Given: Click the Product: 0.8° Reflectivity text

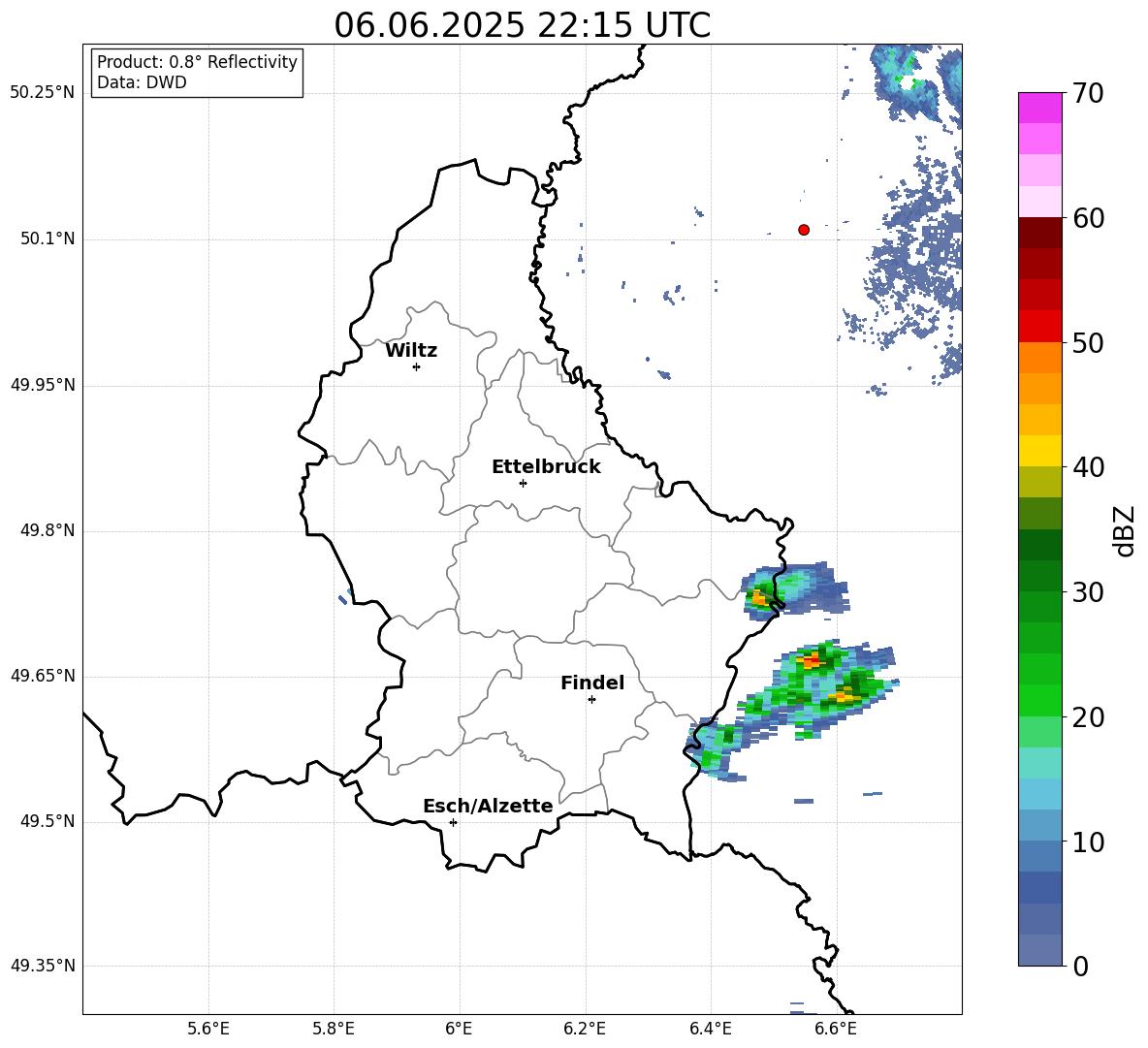Looking at the screenshot, I should (x=197, y=62).
